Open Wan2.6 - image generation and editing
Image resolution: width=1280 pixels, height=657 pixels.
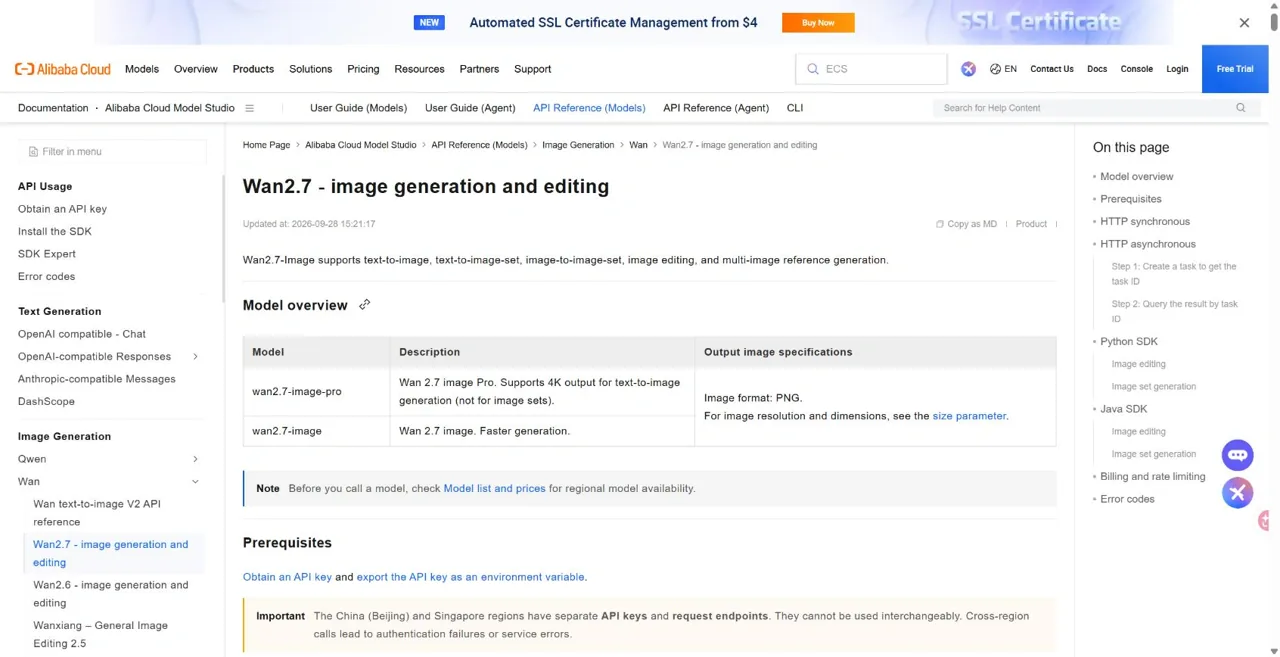click(111, 594)
